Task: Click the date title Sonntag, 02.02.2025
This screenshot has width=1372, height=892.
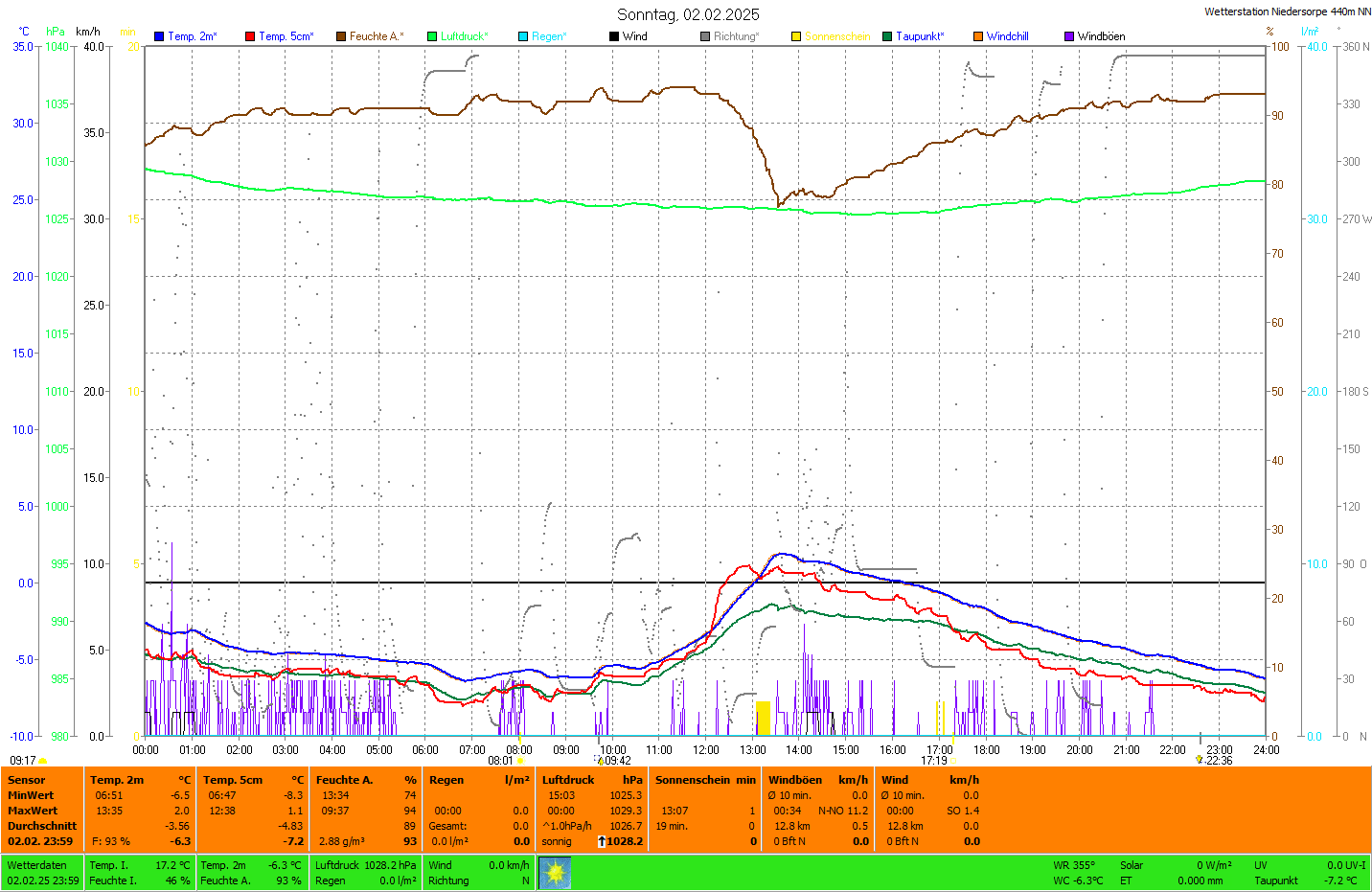Action: point(688,14)
